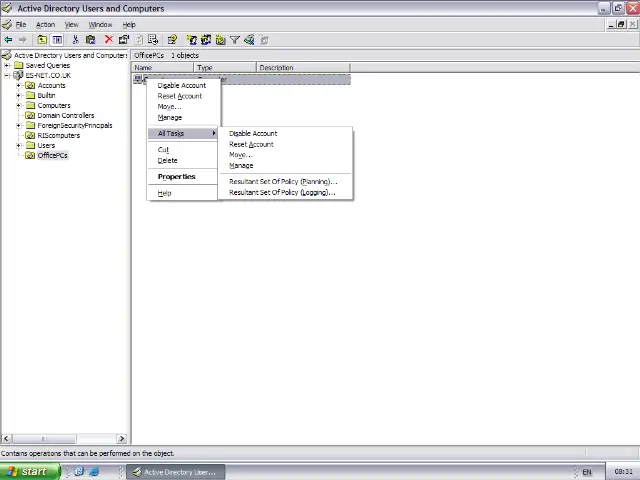The width and height of the screenshot is (640, 480).
Task: Choose Reset Account in All Tasks submenu
Action: pos(285,144)
